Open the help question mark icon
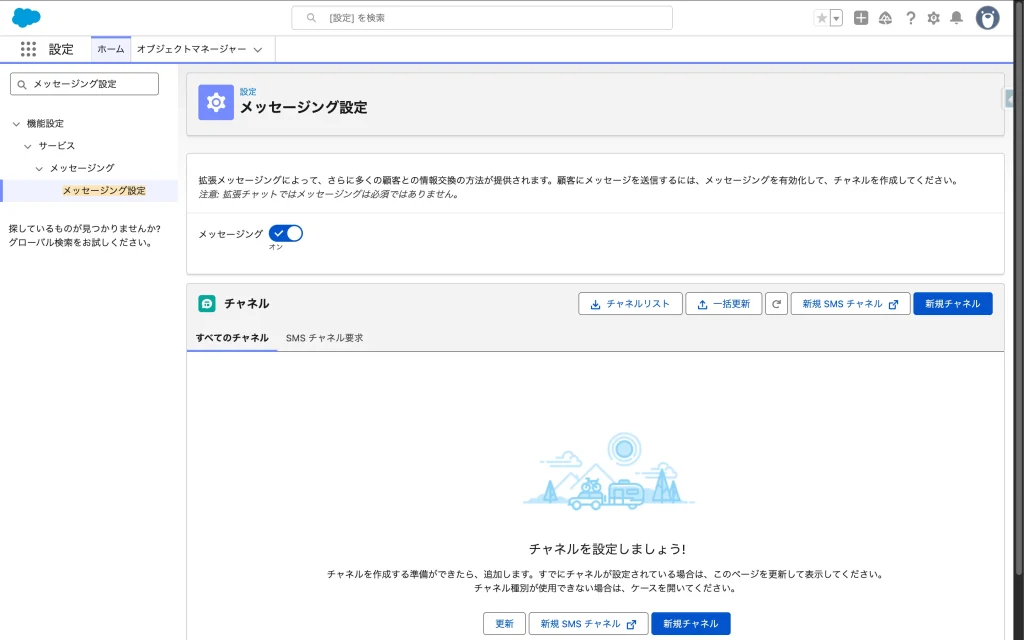1024x640 pixels. coord(910,18)
